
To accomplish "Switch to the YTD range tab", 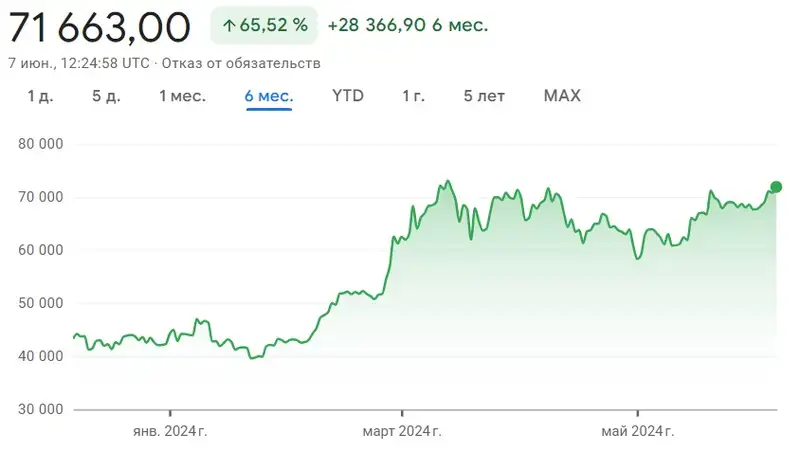I will coord(348,96).
